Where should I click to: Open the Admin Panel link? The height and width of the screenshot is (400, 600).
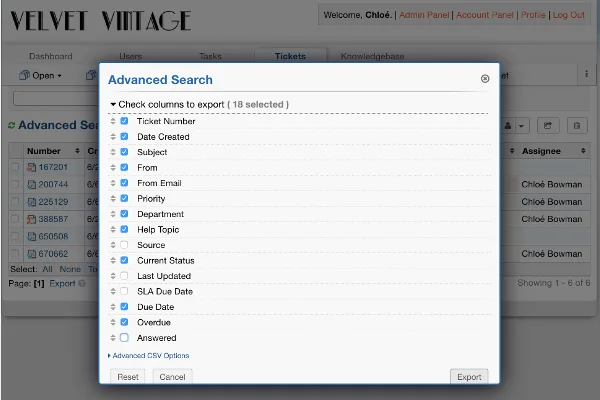424,15
